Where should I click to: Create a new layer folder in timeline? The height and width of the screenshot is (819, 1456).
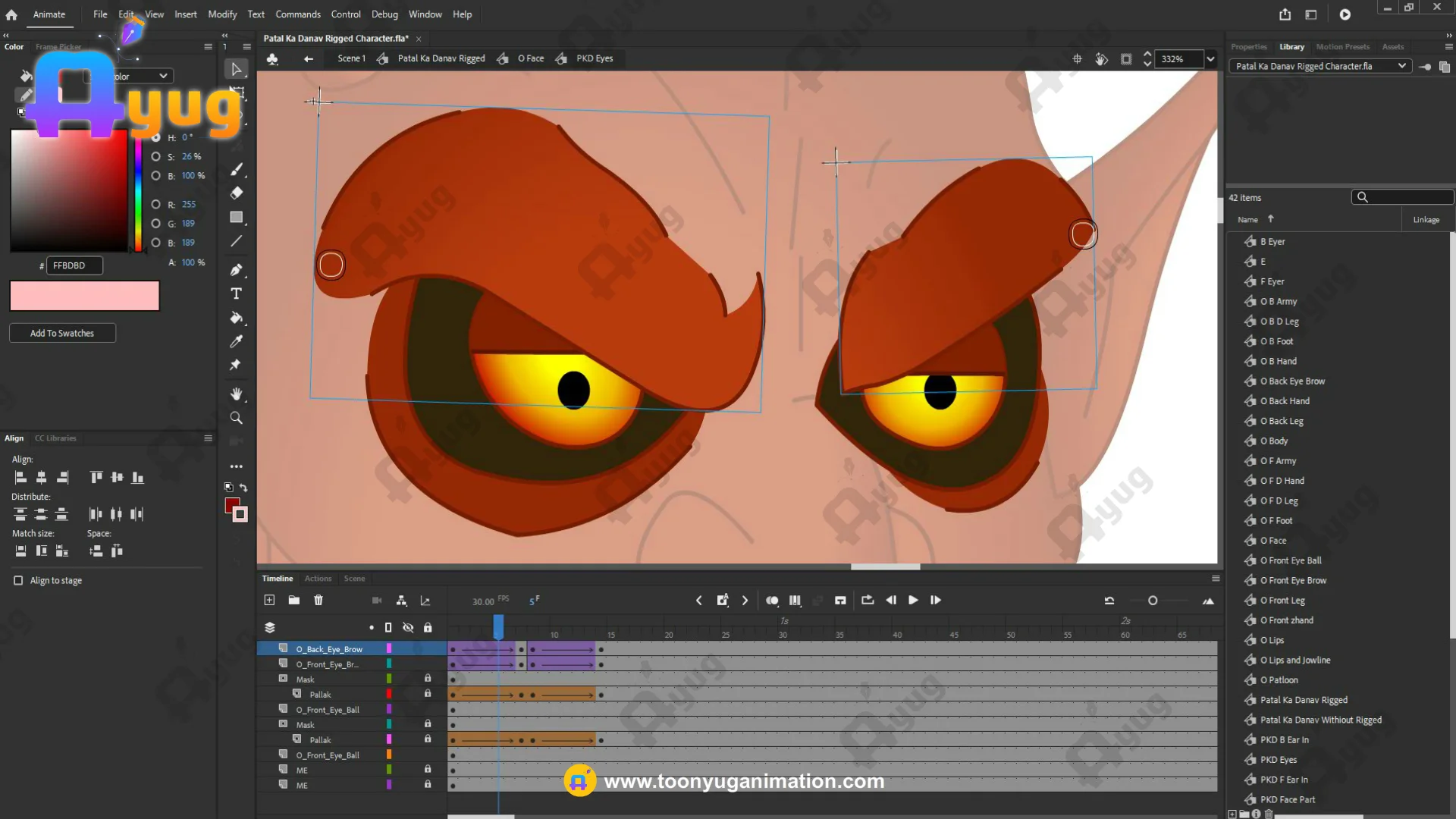point(293,600)
